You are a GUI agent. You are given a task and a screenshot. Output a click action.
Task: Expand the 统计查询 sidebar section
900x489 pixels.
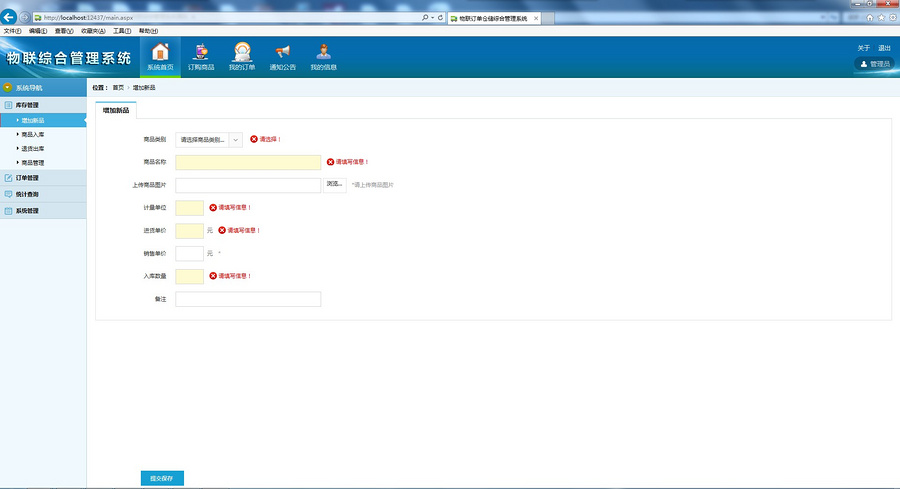click(28, 194)
